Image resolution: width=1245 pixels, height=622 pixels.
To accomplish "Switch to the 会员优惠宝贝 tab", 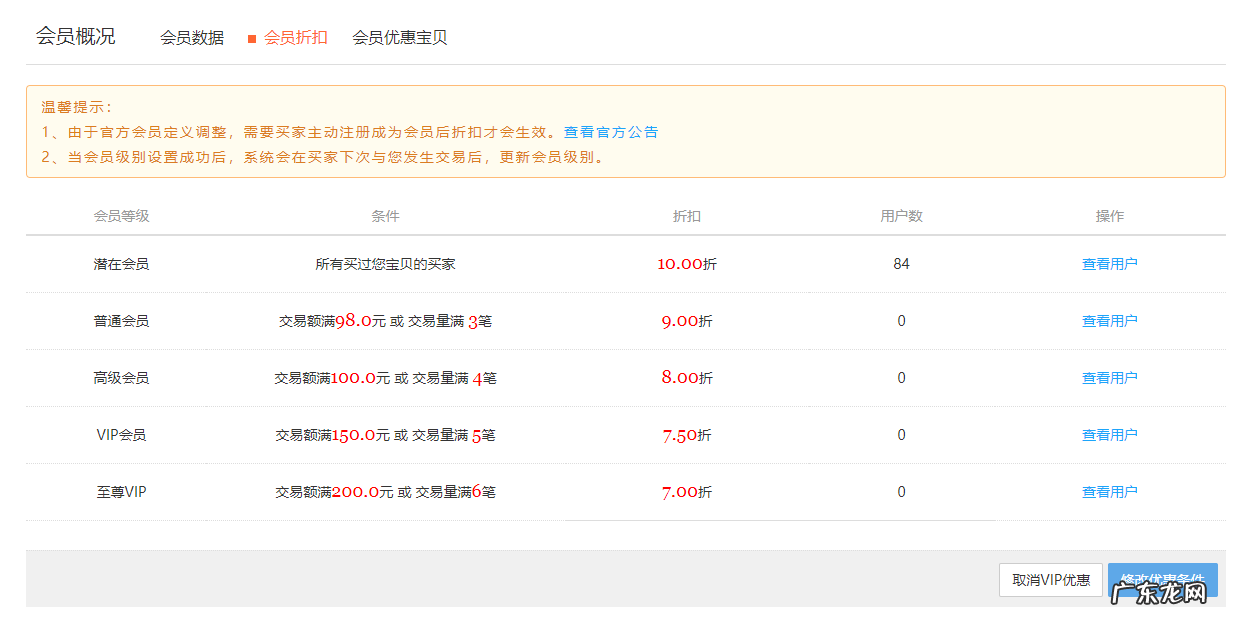I will [x=399, y=37].
